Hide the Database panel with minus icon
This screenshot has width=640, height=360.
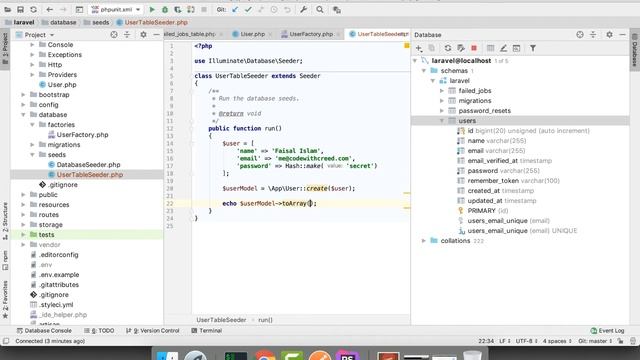point(622,35)
